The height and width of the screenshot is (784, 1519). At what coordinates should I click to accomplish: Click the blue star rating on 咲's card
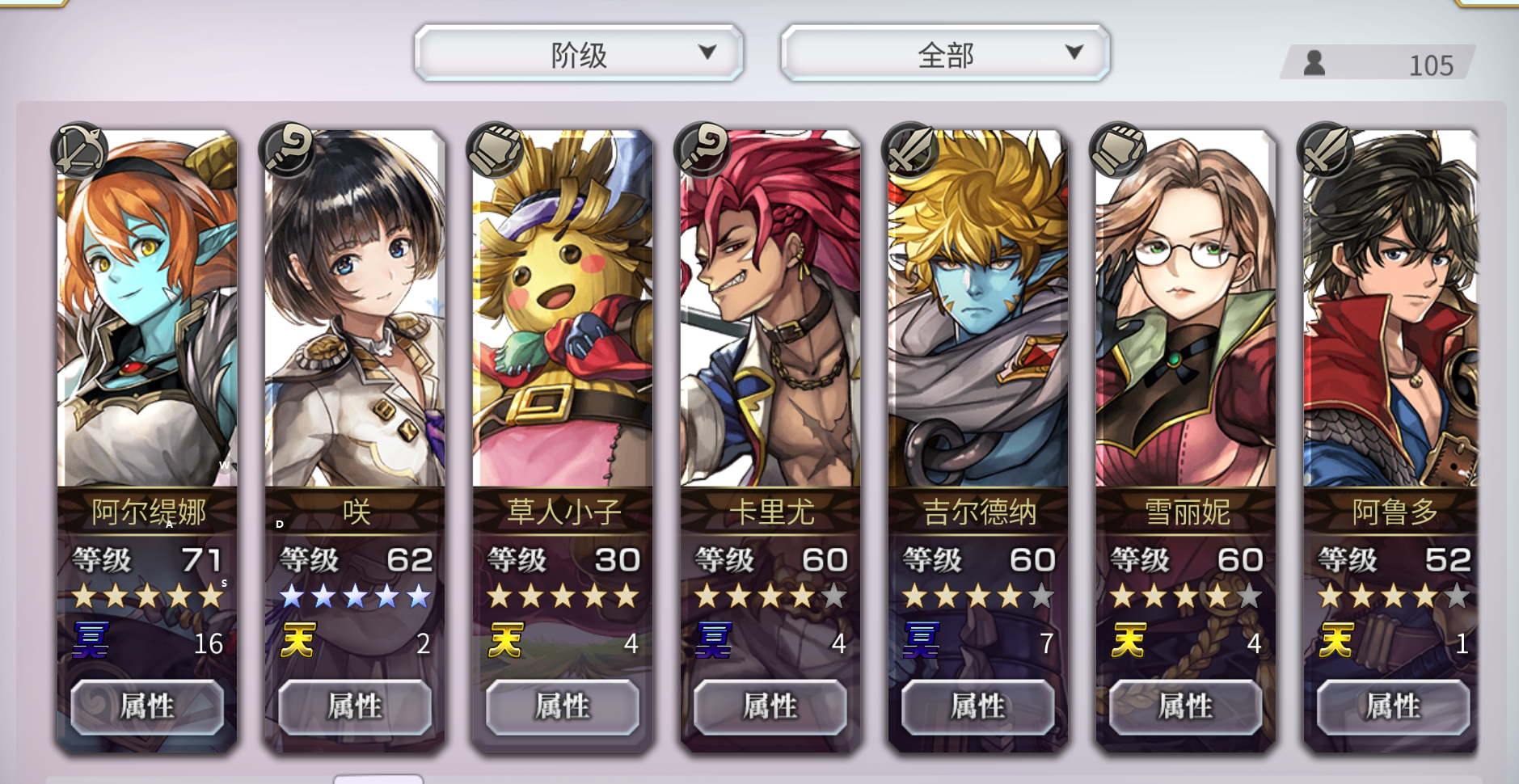point(355,596)
